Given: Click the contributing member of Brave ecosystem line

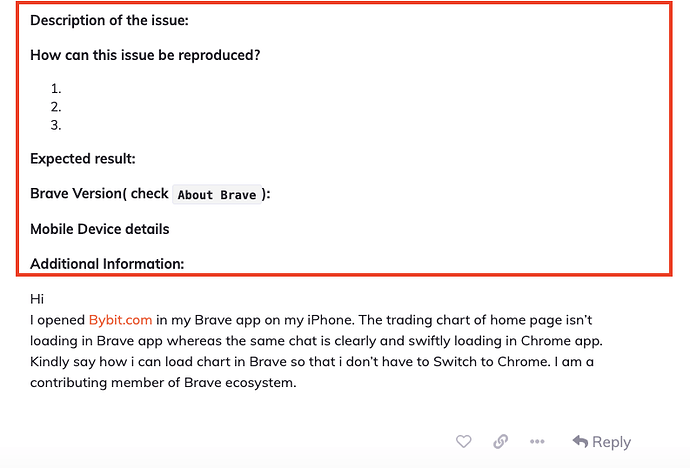Looking at the screenshot, I should [163, 382].
